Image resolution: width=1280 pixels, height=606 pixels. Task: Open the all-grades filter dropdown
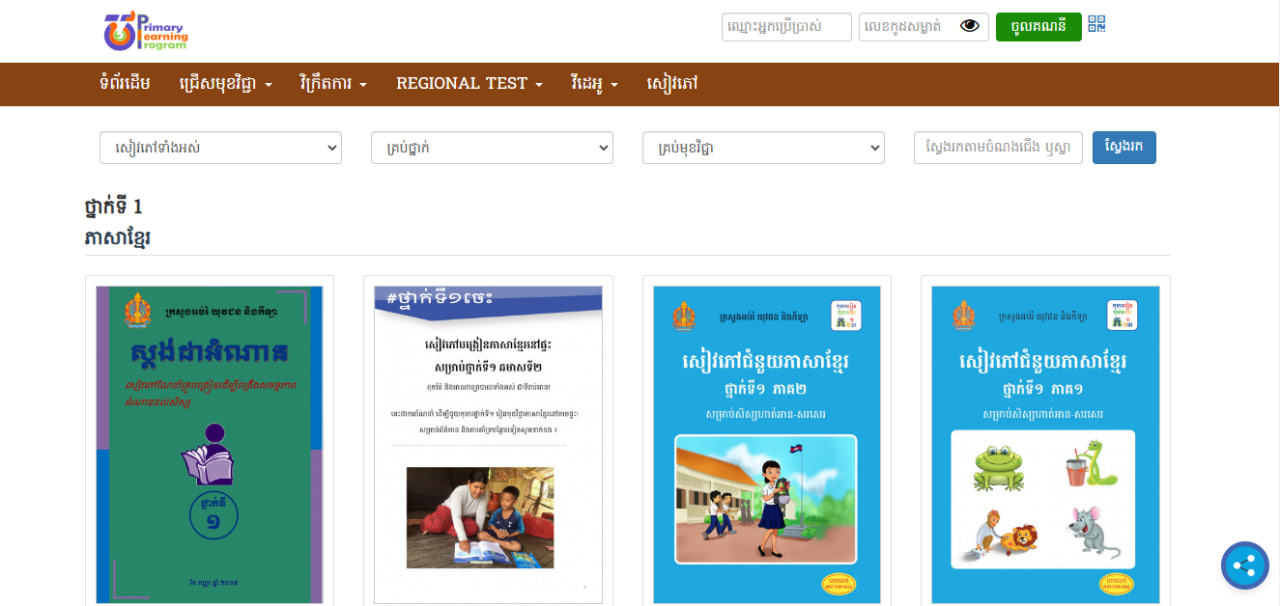pyautogui.click(x=491, y=148)
